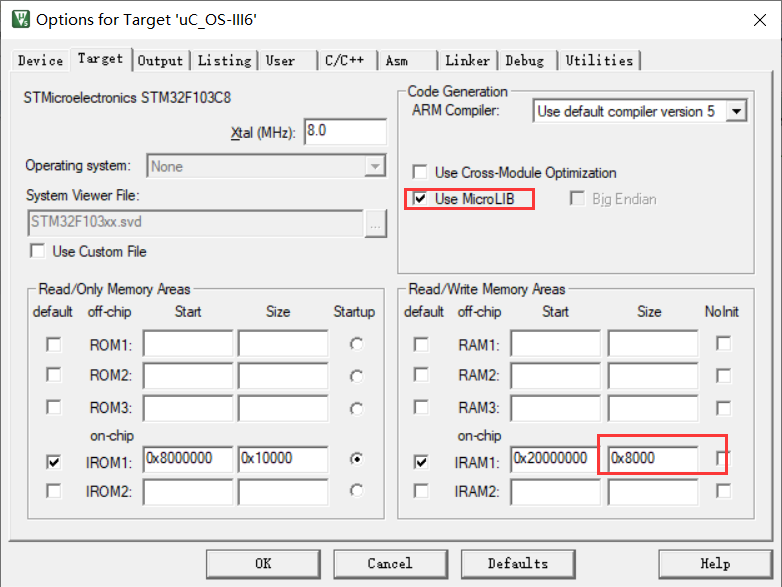782x587 pixels.
Task: Toggle Use Cross-Module Optimization
Action: pos(420,172)
